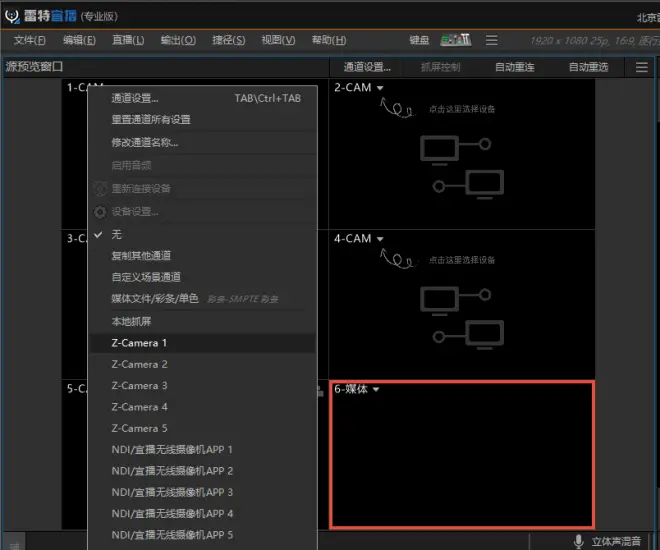Open the 帮助(H) menu
Viewport: 660px width, 550px height.
pyautogui.click(x=329, y=40)
